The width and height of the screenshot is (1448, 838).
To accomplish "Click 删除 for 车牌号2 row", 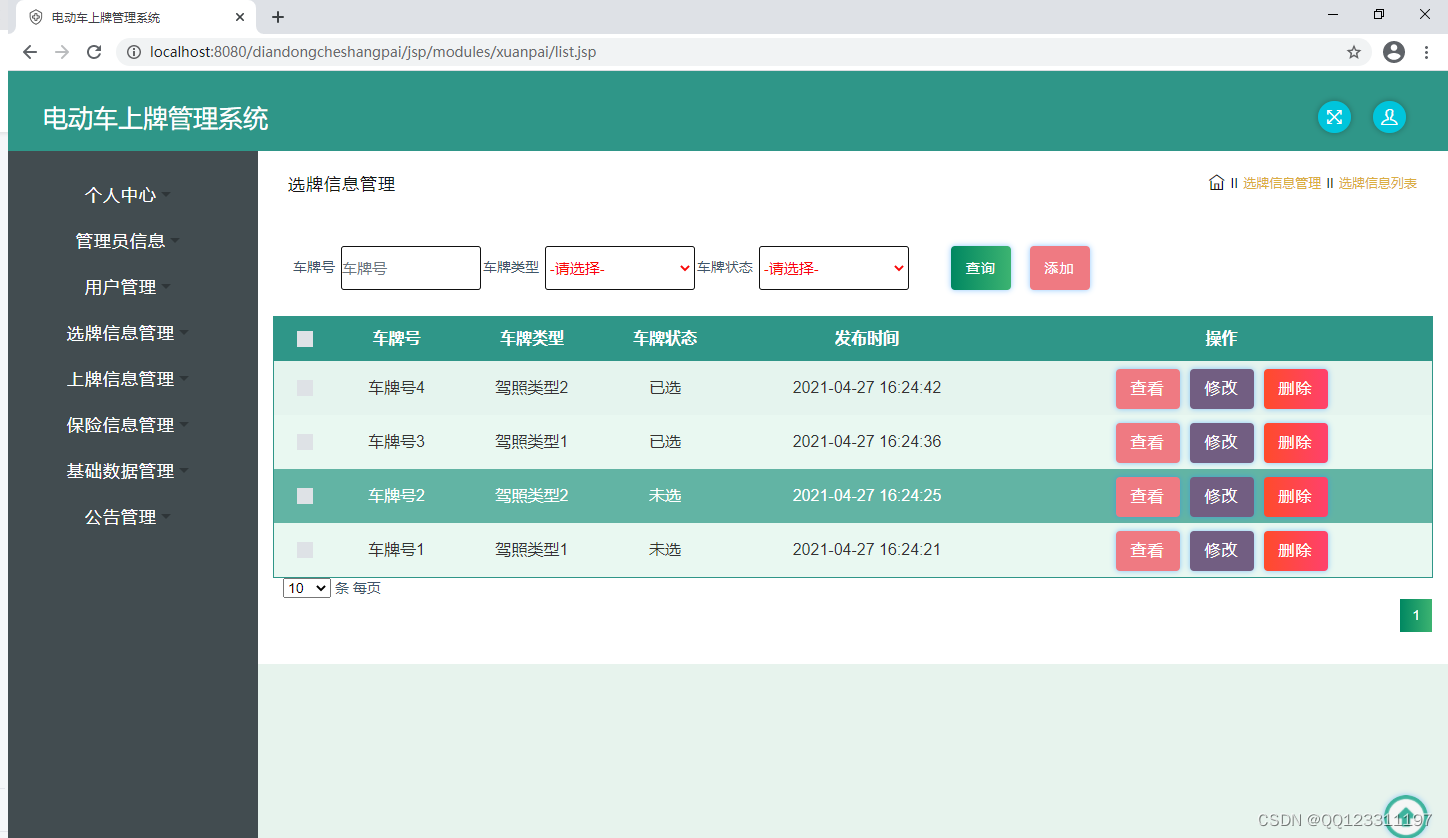I will click(1296, 497).
